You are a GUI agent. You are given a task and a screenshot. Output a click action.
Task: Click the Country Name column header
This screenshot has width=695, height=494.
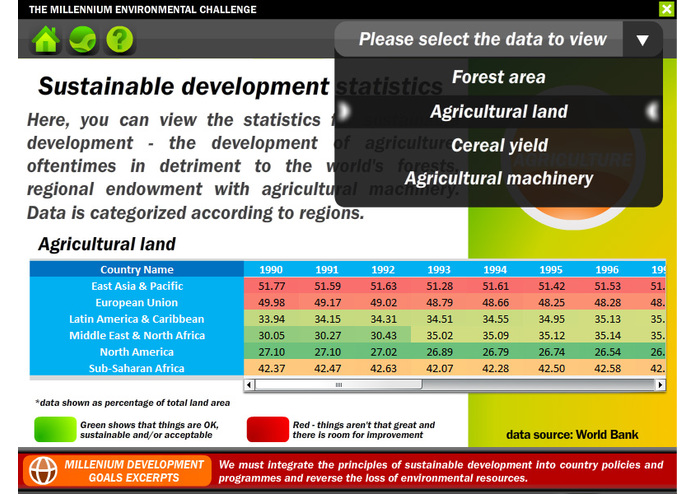(x=137, y=269)
